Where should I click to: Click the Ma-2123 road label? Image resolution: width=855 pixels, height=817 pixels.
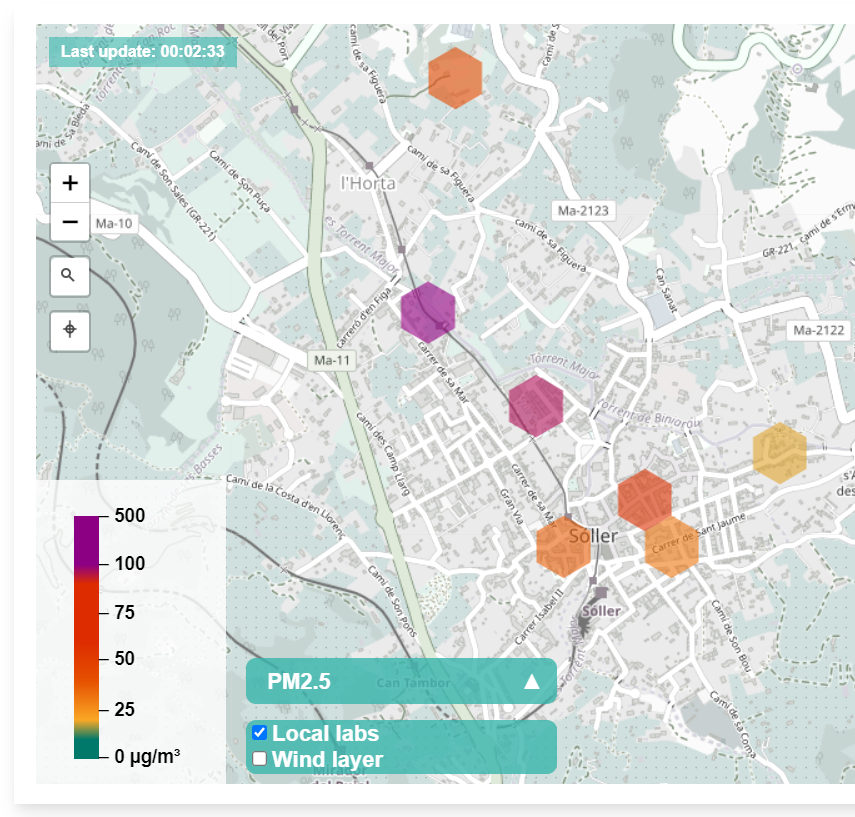[583, 211]
